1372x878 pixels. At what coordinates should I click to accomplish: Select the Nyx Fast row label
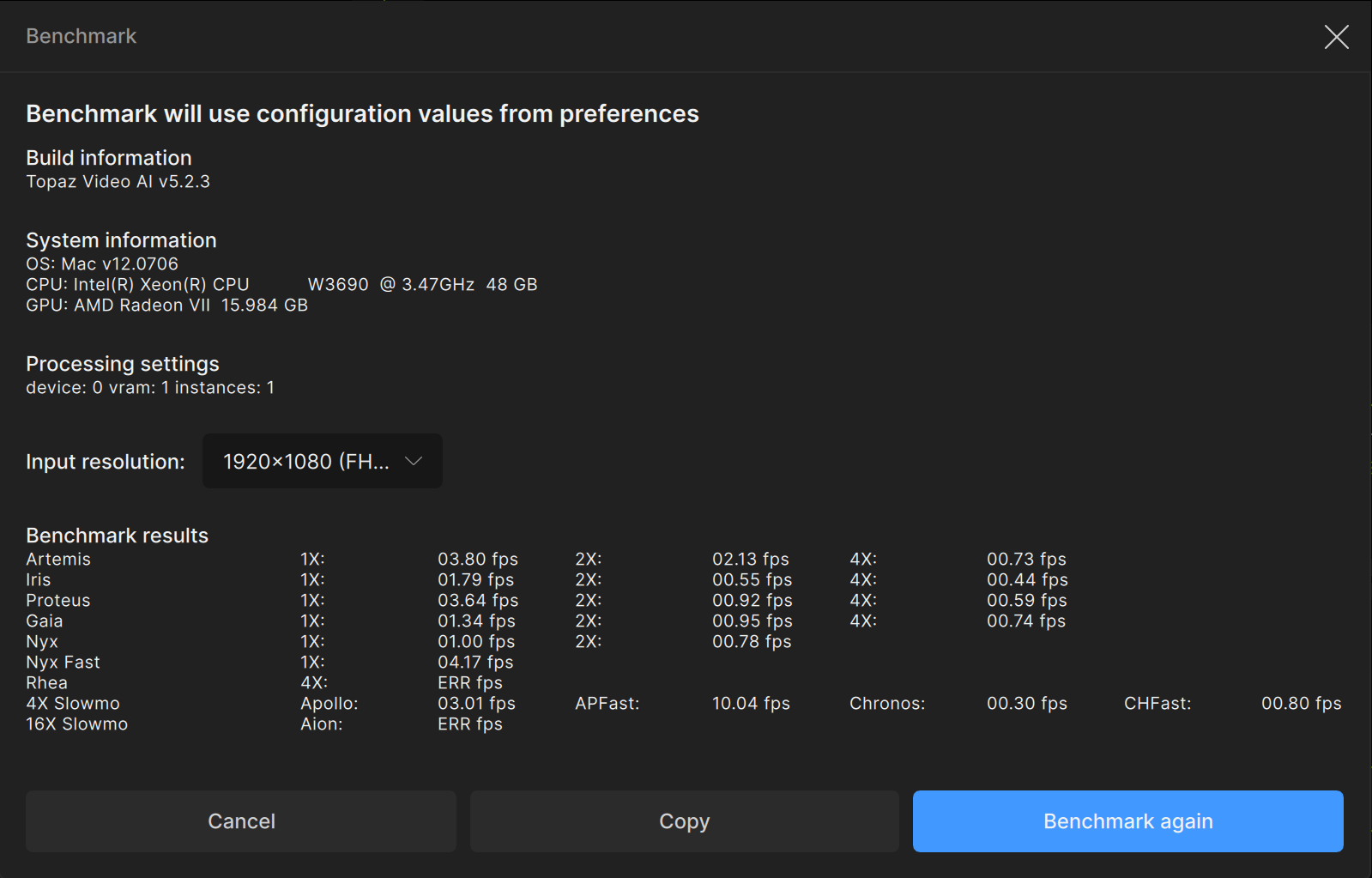pos(63,663)
